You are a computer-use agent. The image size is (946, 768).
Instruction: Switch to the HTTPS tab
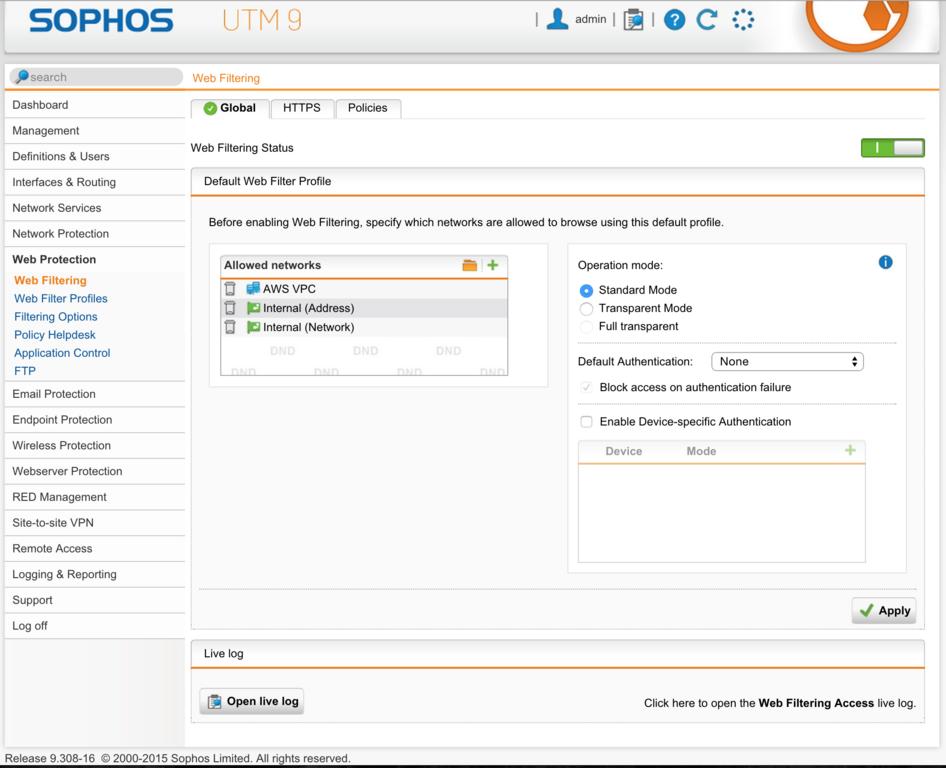pyautogui.click(x=302, y=108)
